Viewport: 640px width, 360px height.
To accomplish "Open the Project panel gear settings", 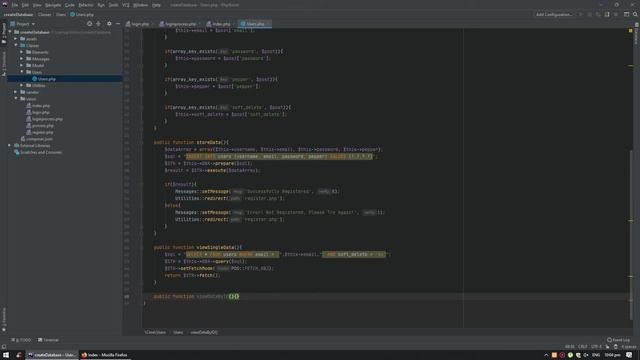I will (x=109, y=24).
